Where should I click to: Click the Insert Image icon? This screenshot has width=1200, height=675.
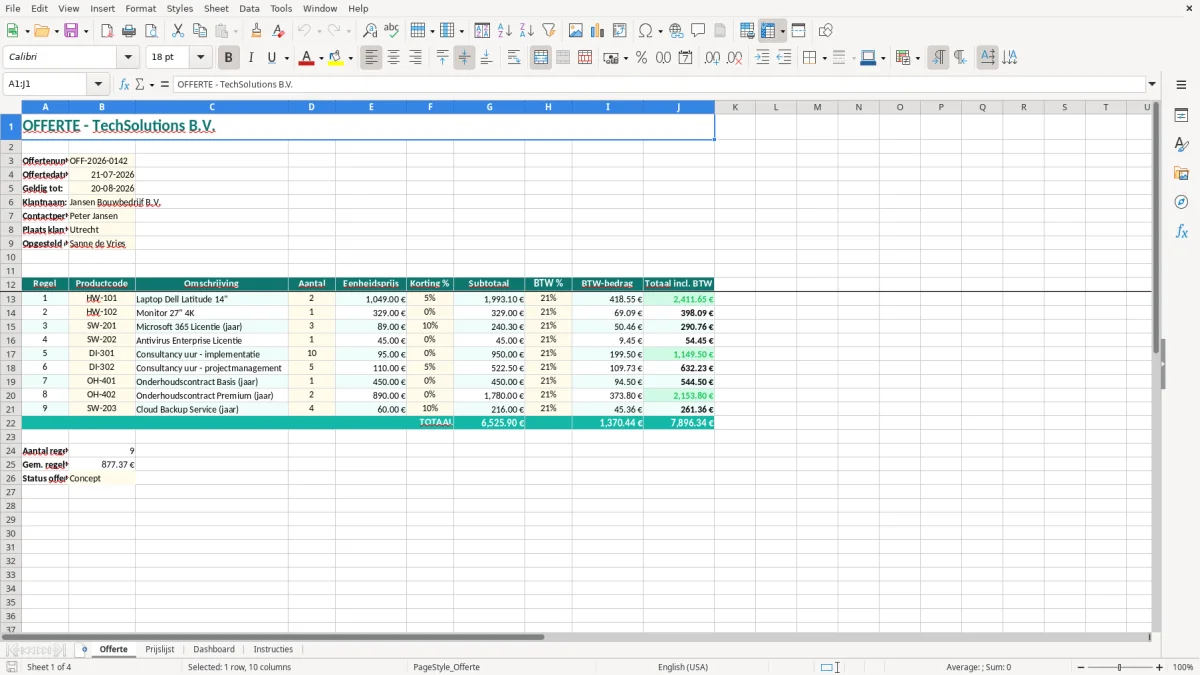[x=576, y=31]
